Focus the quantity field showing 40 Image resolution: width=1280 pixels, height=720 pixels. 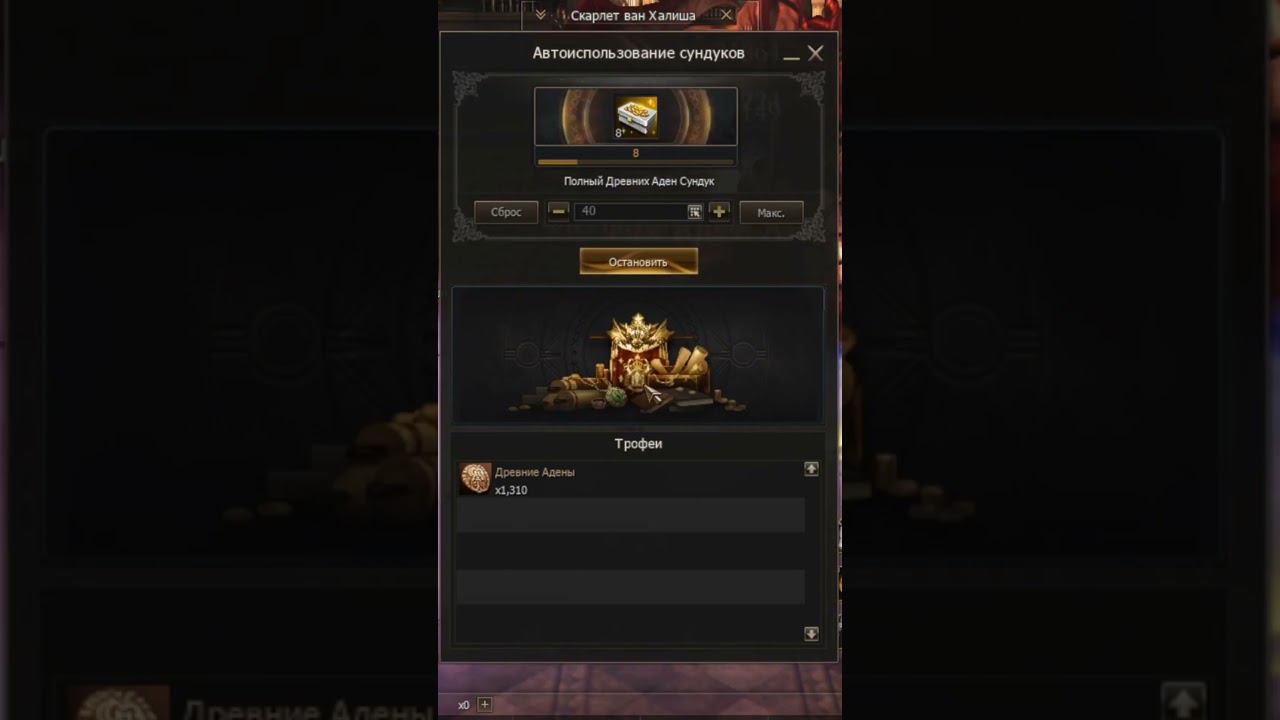tap(631, 211)
